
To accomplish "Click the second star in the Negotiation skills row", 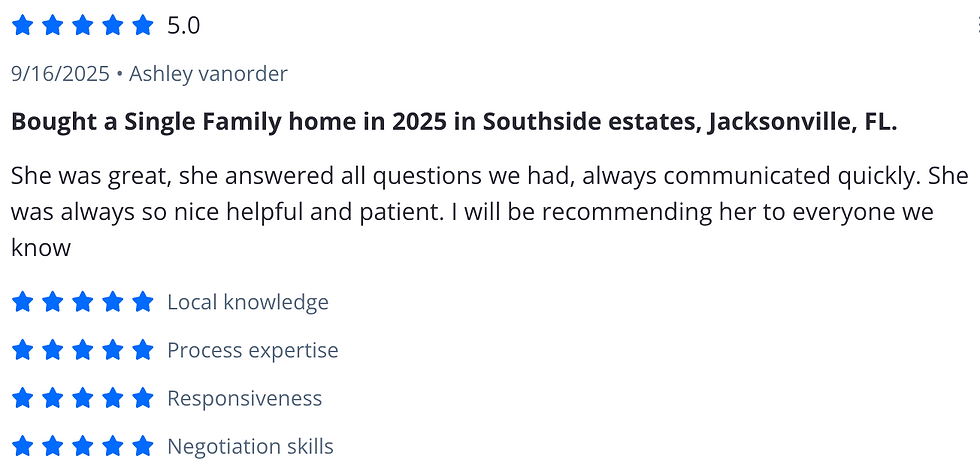I will pos(52,446).
